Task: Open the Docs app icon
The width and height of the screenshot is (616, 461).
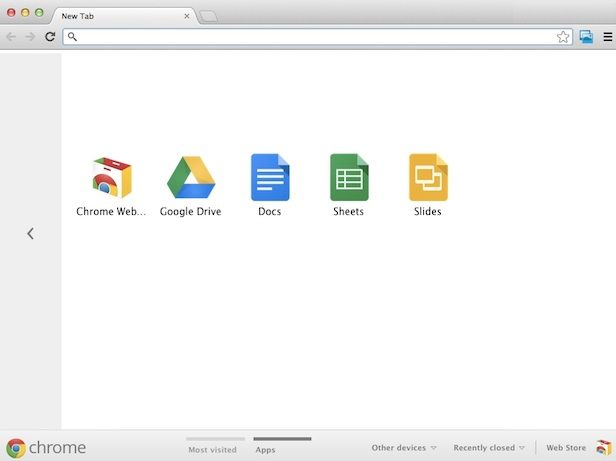Action: (270, 177)
